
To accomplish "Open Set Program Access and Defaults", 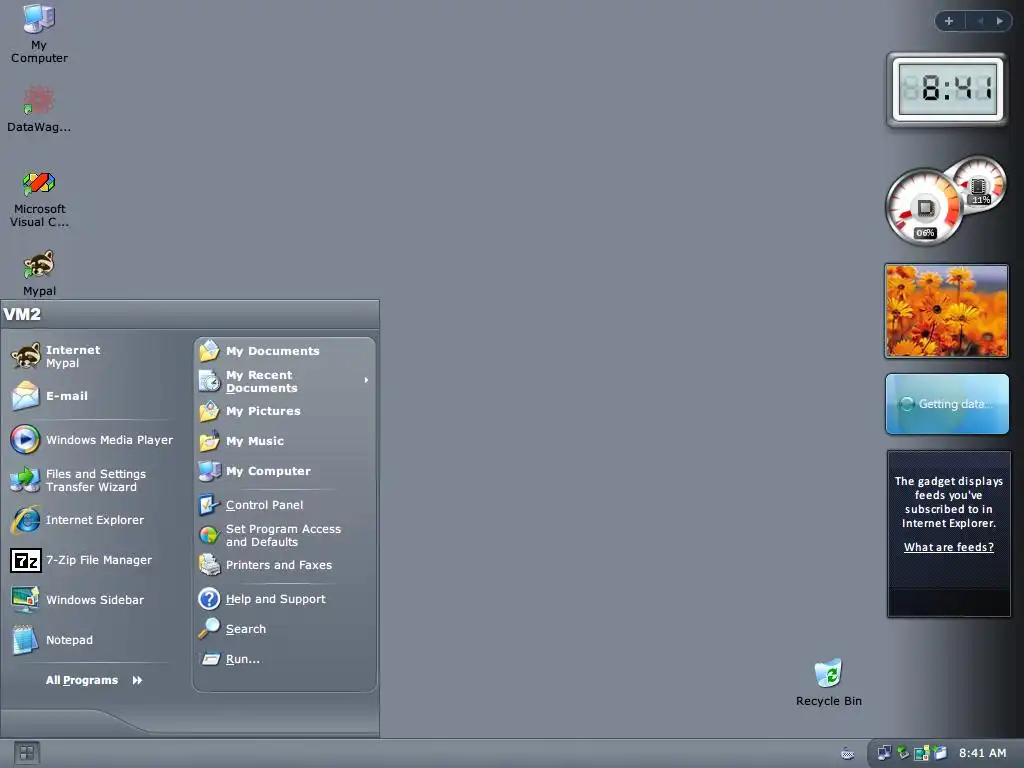I will coord(285,535).
